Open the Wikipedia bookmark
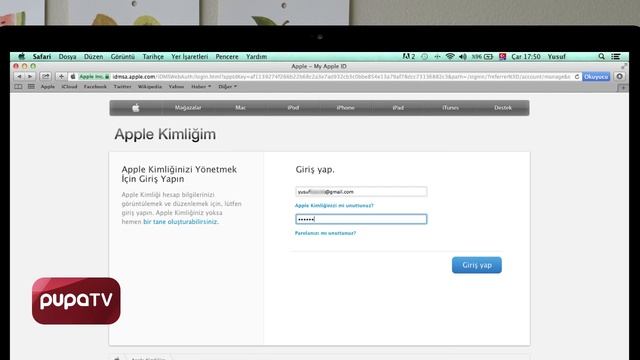This screenshot has height=360, width=640. 150,87
